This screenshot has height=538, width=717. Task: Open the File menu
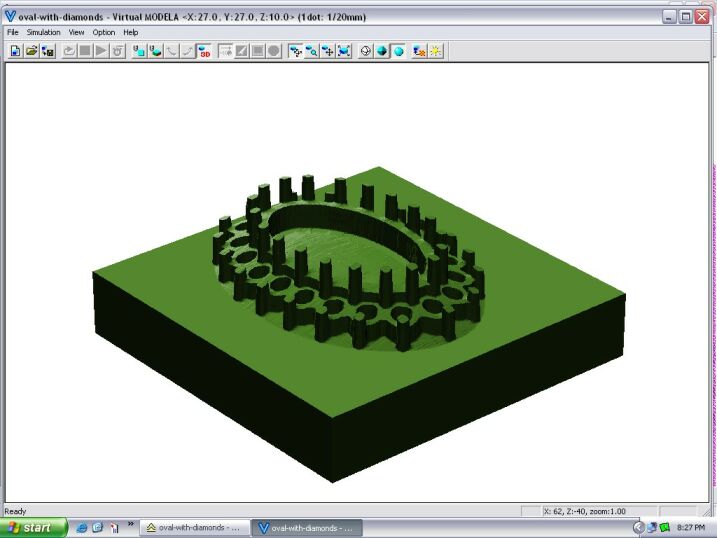[13, 32]
